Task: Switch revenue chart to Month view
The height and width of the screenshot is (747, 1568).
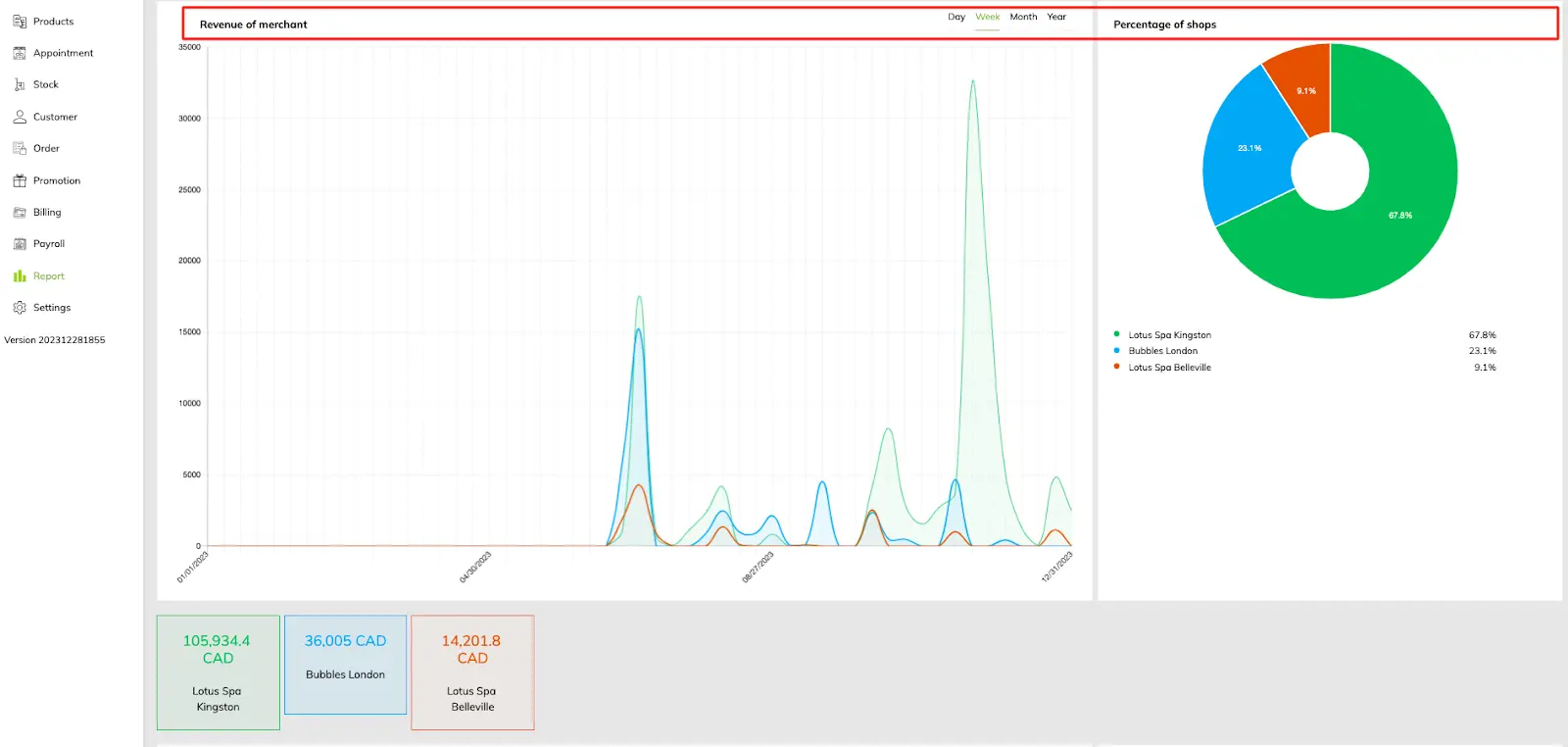Action: point(1023,17)
